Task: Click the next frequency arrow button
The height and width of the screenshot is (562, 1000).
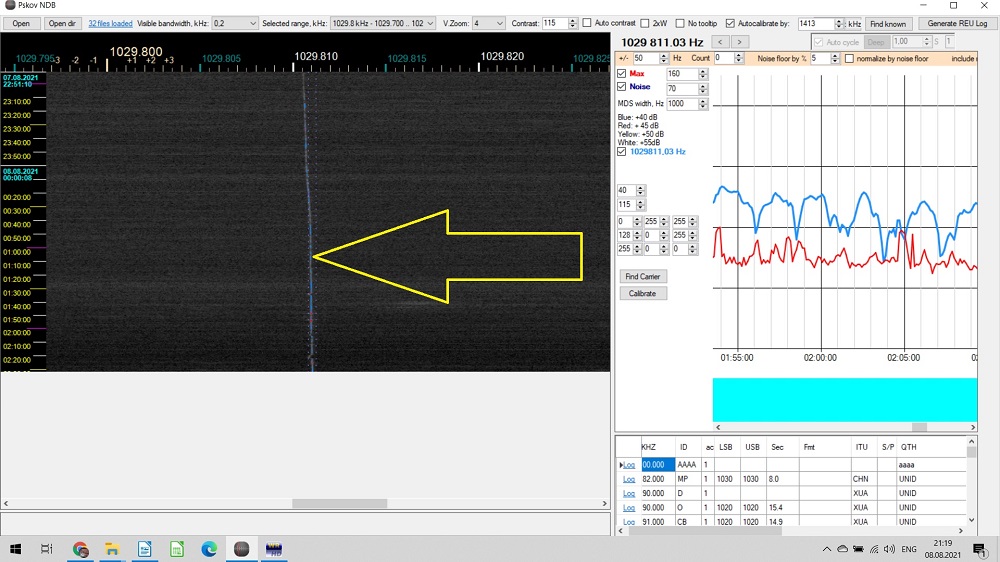Action: [x=739, y=42]
